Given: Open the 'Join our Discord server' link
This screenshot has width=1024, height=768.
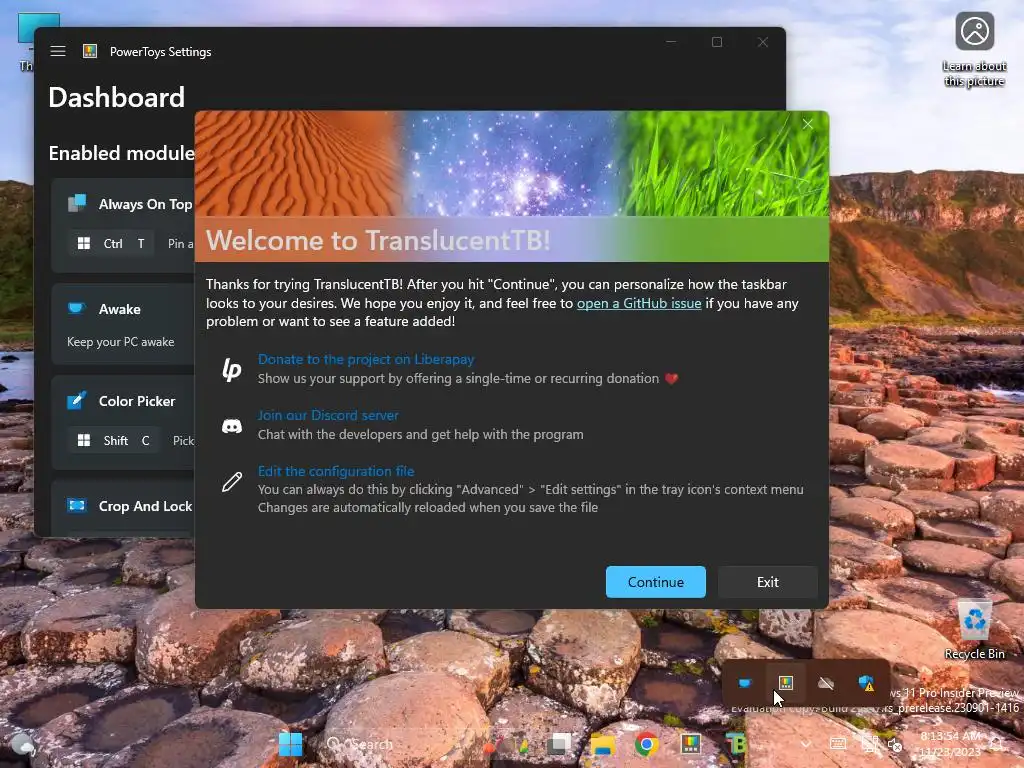Looking at the screenshot, I should click(328, 415).
